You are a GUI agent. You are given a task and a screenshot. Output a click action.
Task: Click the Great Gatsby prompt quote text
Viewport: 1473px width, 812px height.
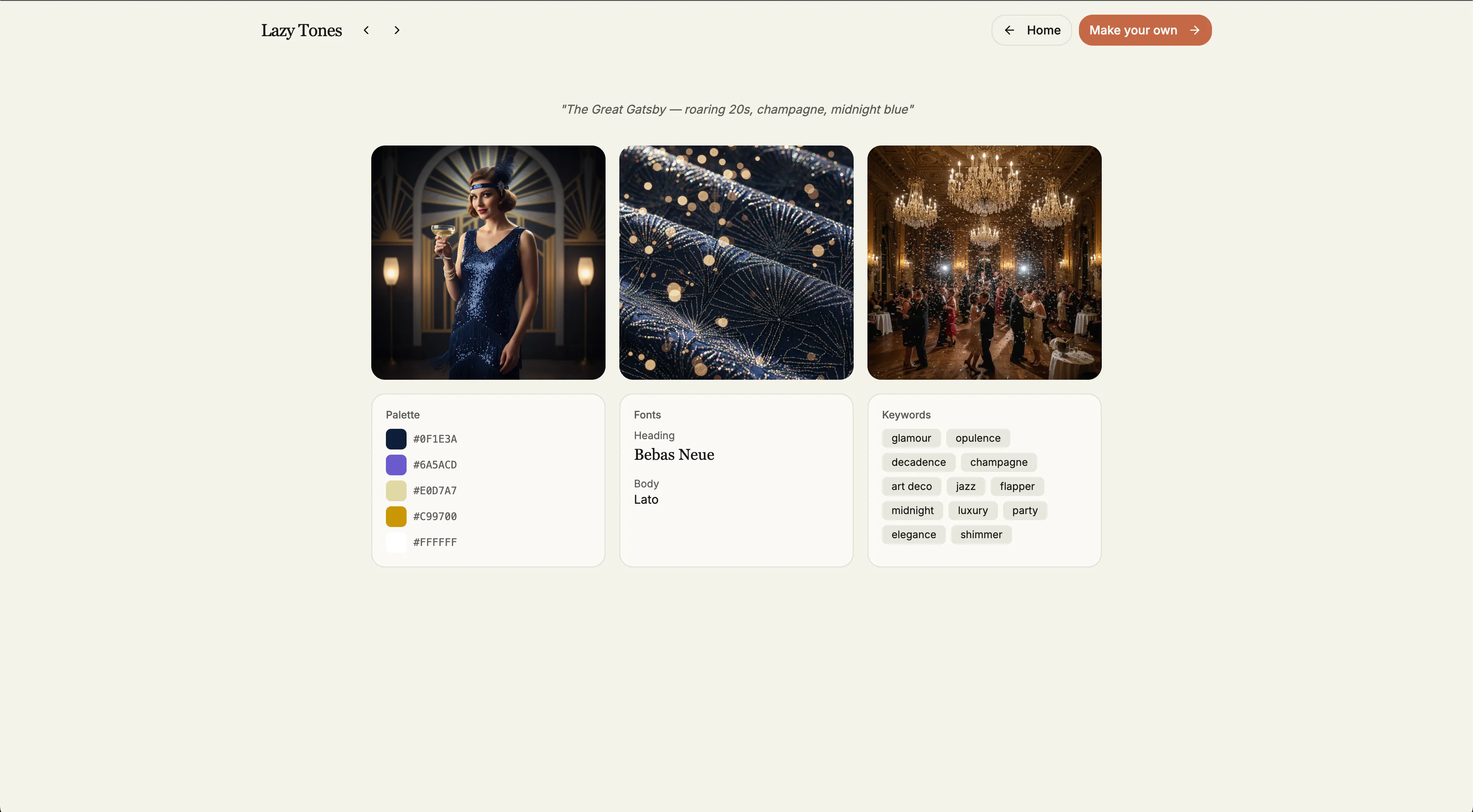737,110
